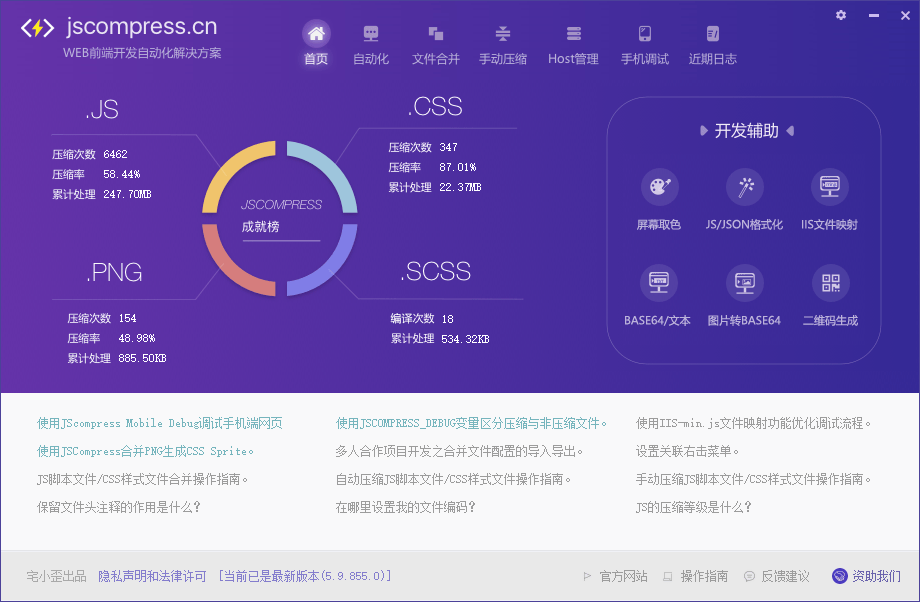
Task: Switch to the Host管理 tab label
Action: (573, 59)
